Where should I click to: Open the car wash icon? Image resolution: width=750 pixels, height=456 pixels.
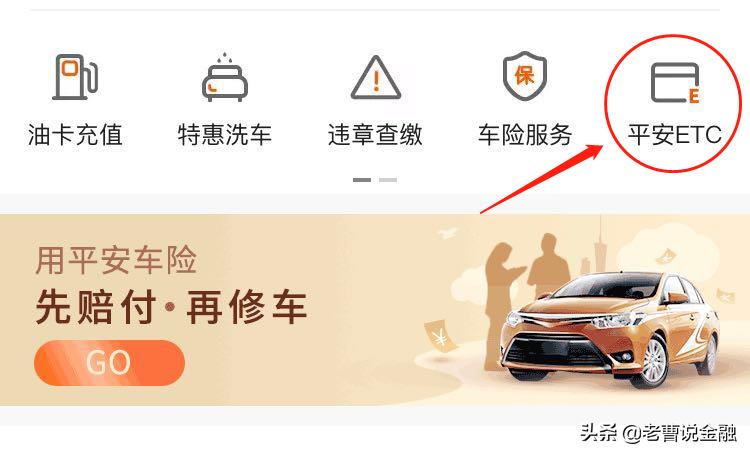pos(225,77)
